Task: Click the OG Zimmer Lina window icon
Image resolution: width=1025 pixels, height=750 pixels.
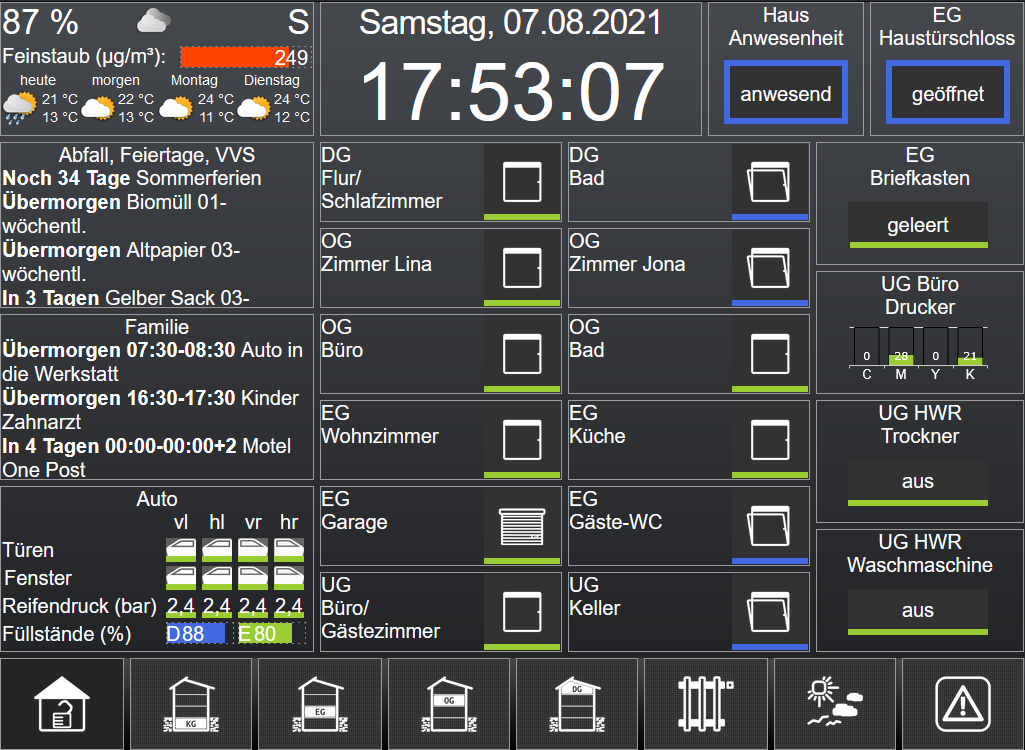Action: point(521,267)
